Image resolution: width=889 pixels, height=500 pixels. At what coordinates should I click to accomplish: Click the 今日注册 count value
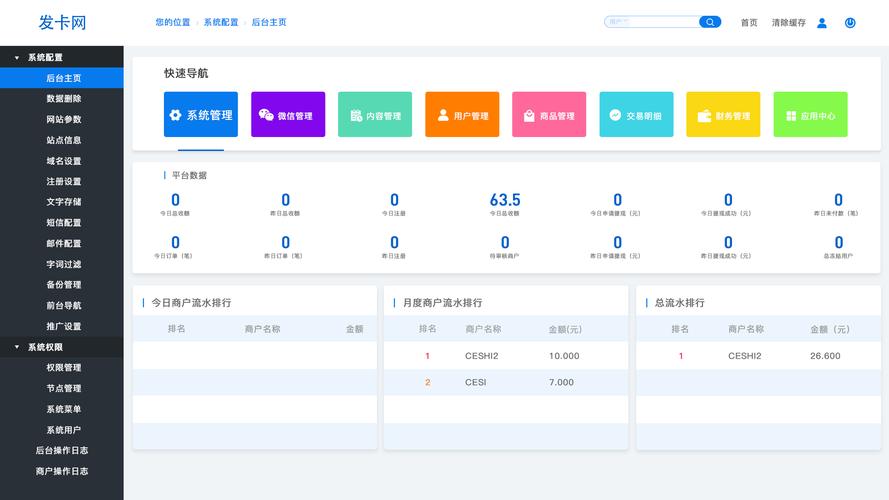click(x=394, y=200)
